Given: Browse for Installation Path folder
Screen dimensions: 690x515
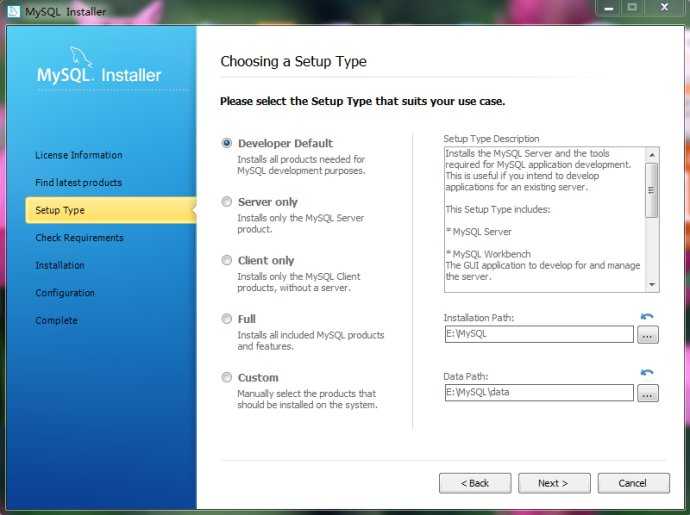Looking at the screenshot, I should click(x=648, y=335).
